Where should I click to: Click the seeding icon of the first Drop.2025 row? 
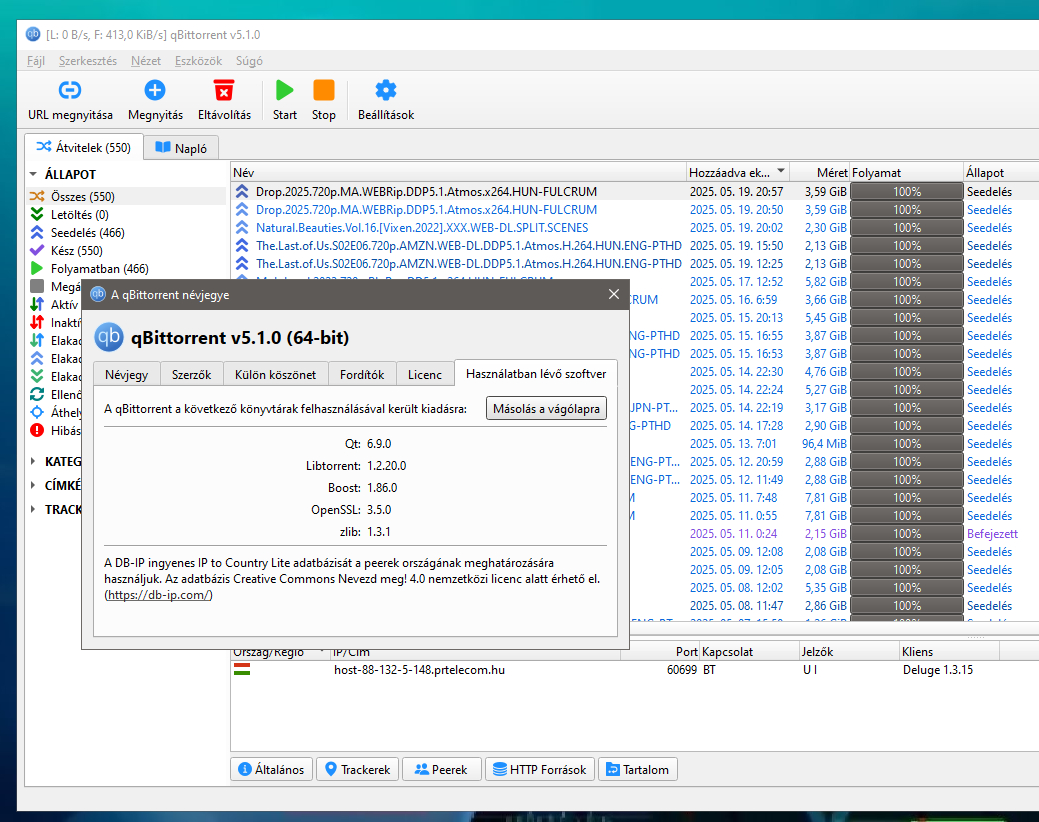pos(242,191)
